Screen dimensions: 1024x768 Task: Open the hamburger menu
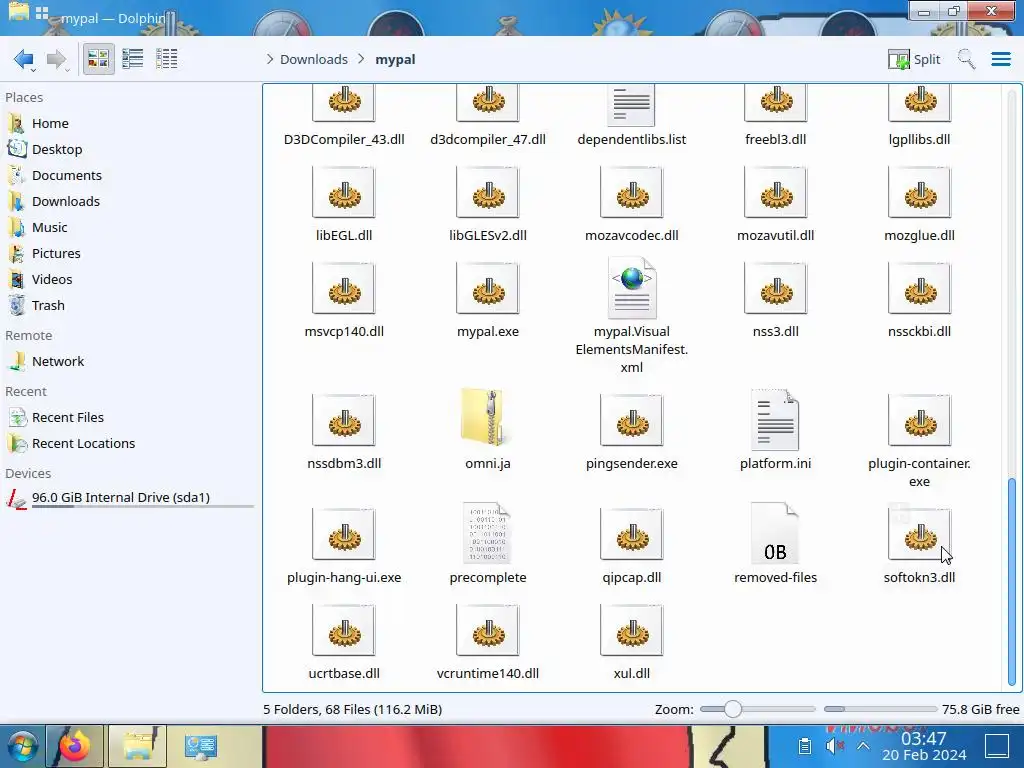(x=1001, y=59)
